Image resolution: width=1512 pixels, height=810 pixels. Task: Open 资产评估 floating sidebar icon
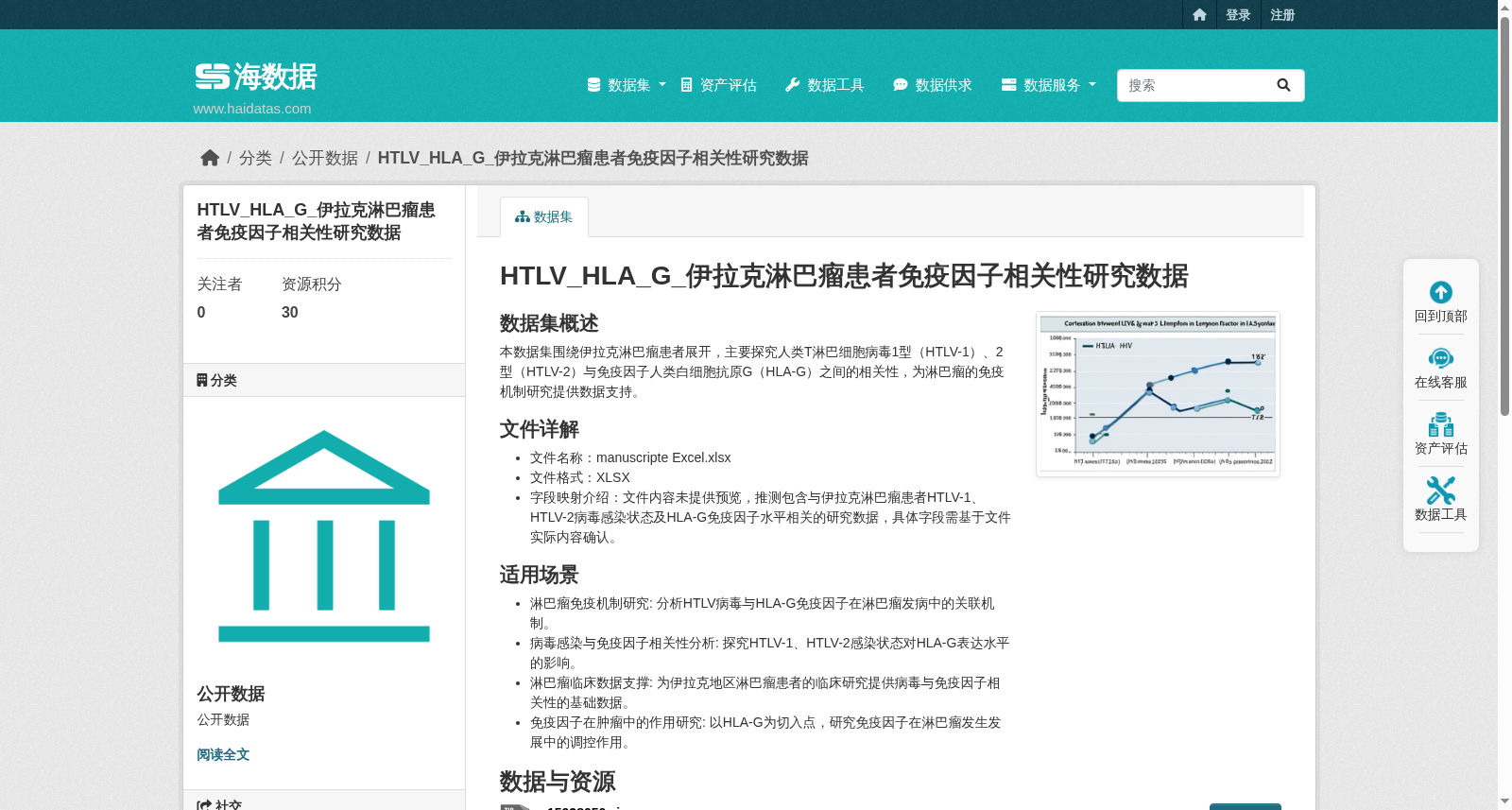click(x=1441, y=424)
